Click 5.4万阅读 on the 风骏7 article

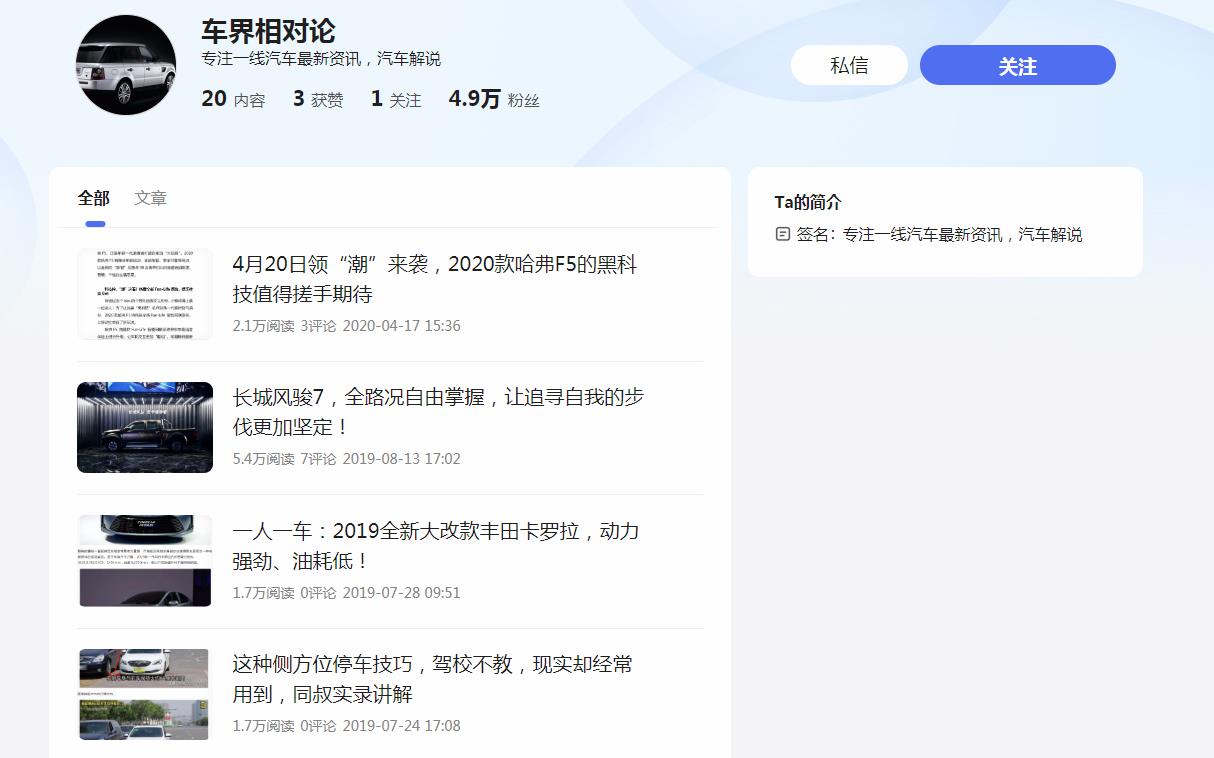[264, 459]
